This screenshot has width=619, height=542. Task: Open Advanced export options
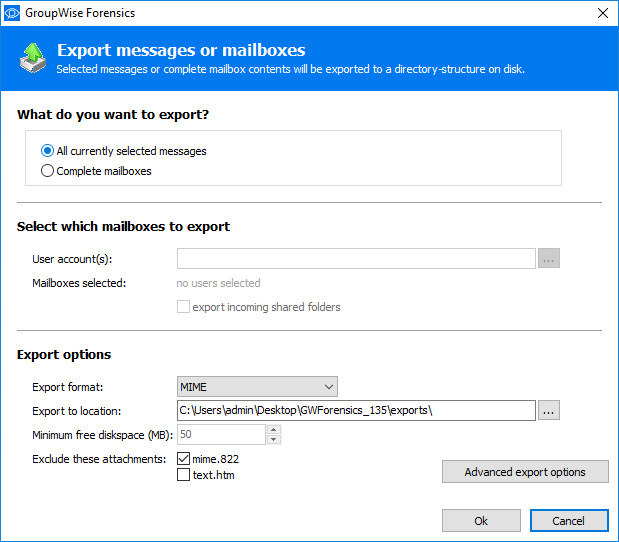click(x=525, y=472)
